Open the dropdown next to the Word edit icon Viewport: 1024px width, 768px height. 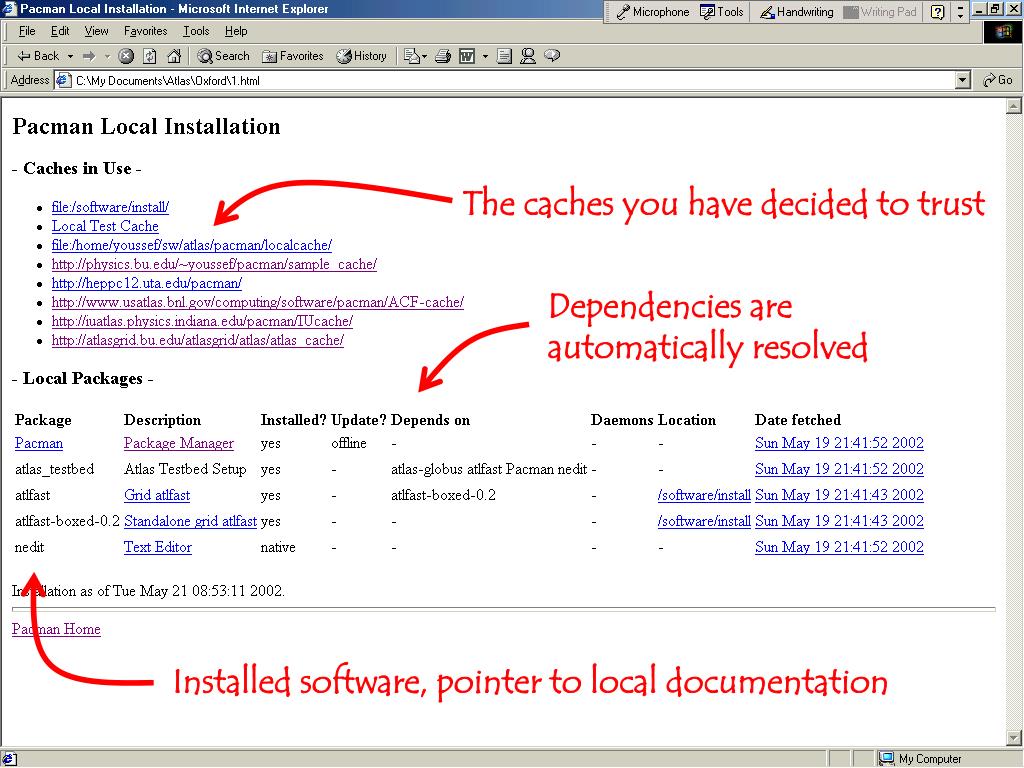485,56
